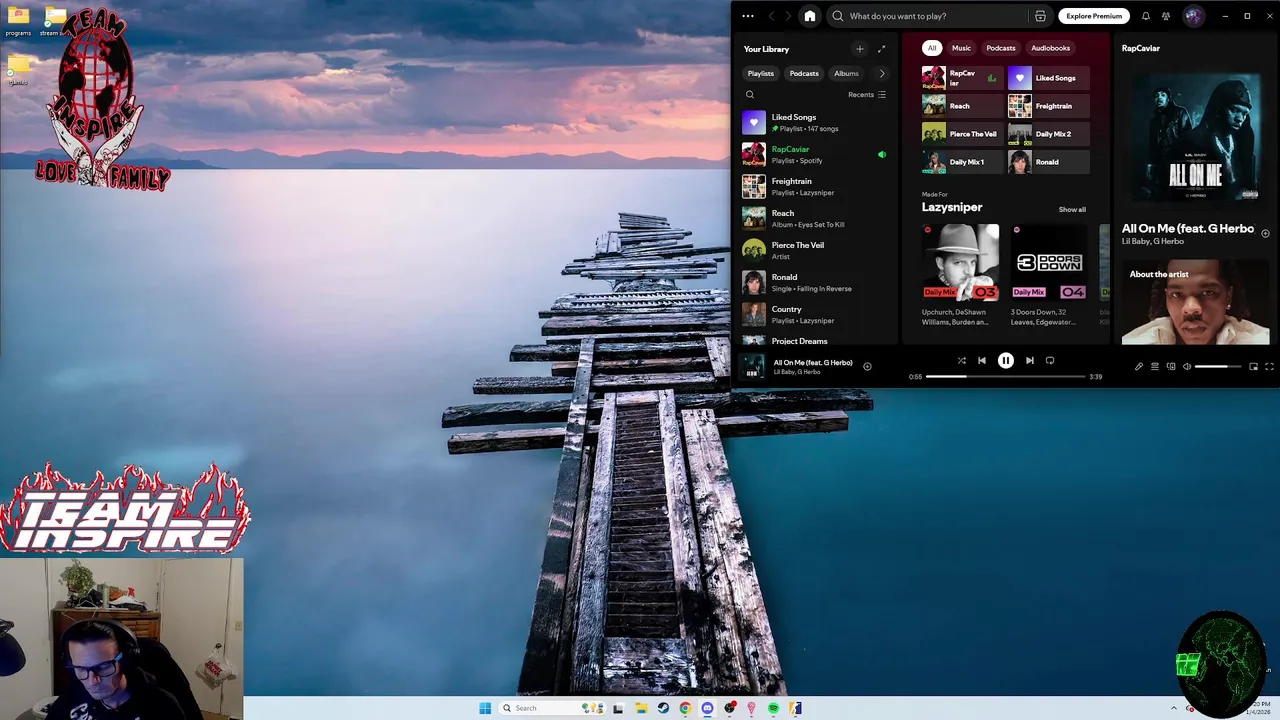Image resolution: width=1280 pixels, height=720 pixels.
Task: Click Explore Premium button
Action: (x=1094, y=16)
